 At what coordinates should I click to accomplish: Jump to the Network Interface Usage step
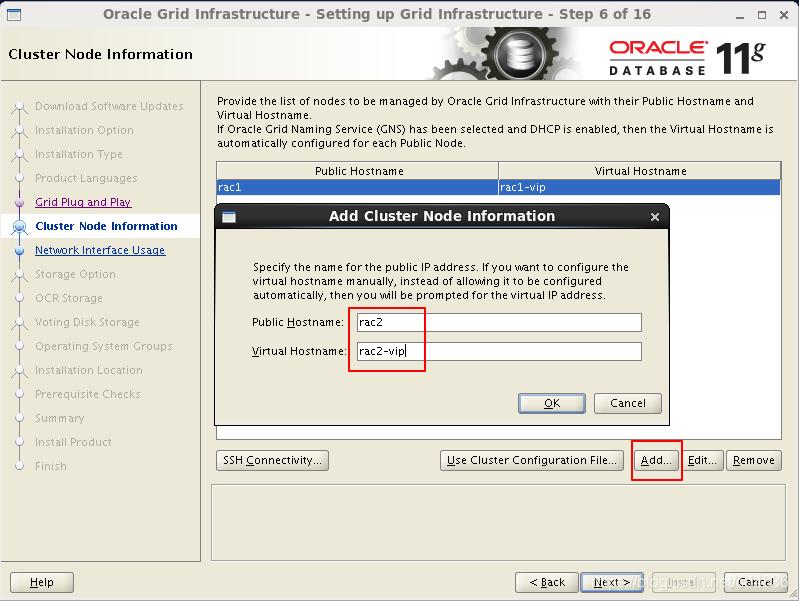(x=100, y=250)
